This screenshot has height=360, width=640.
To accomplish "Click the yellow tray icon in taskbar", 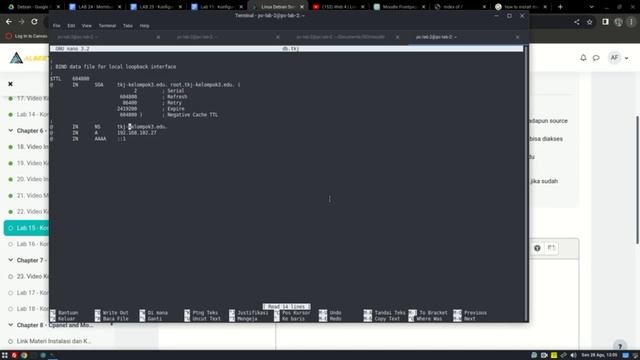I will coord(554,356).
